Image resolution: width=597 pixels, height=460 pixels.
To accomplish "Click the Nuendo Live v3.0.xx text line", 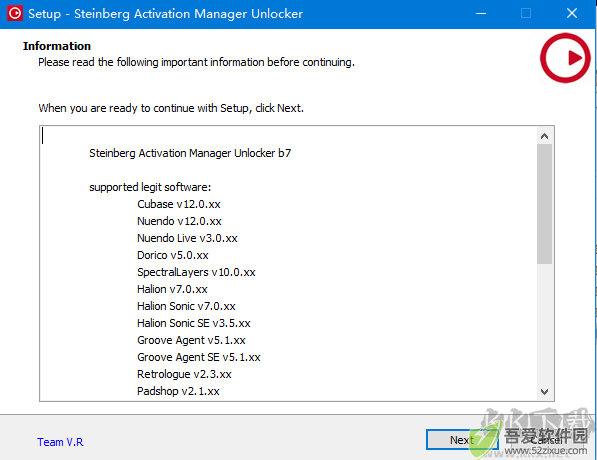I will point(187,238).
